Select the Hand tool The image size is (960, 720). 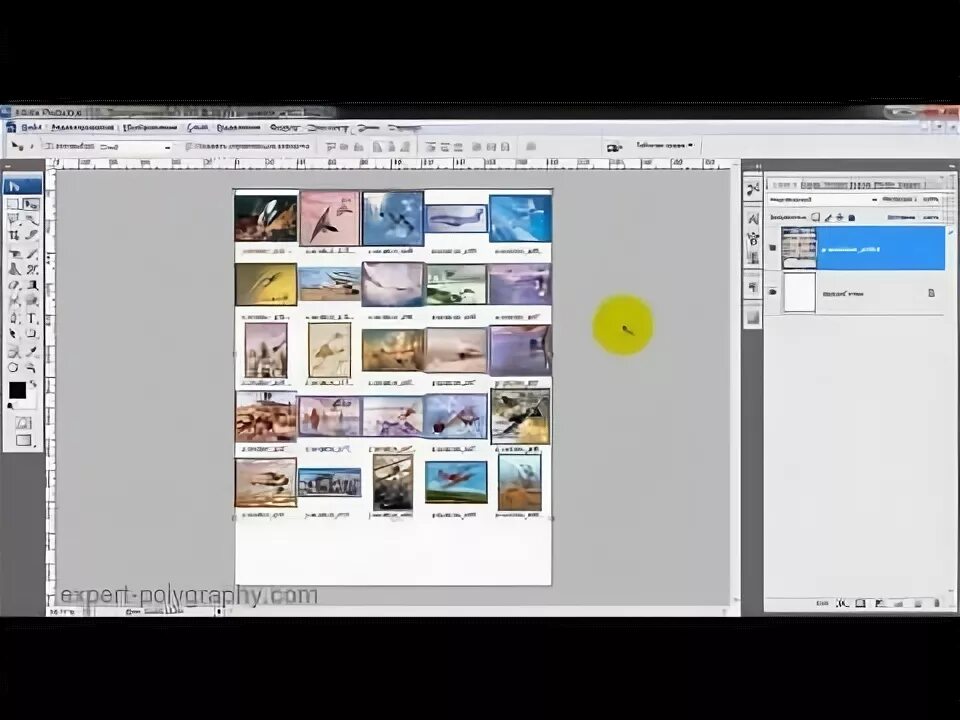pos(13,367)
